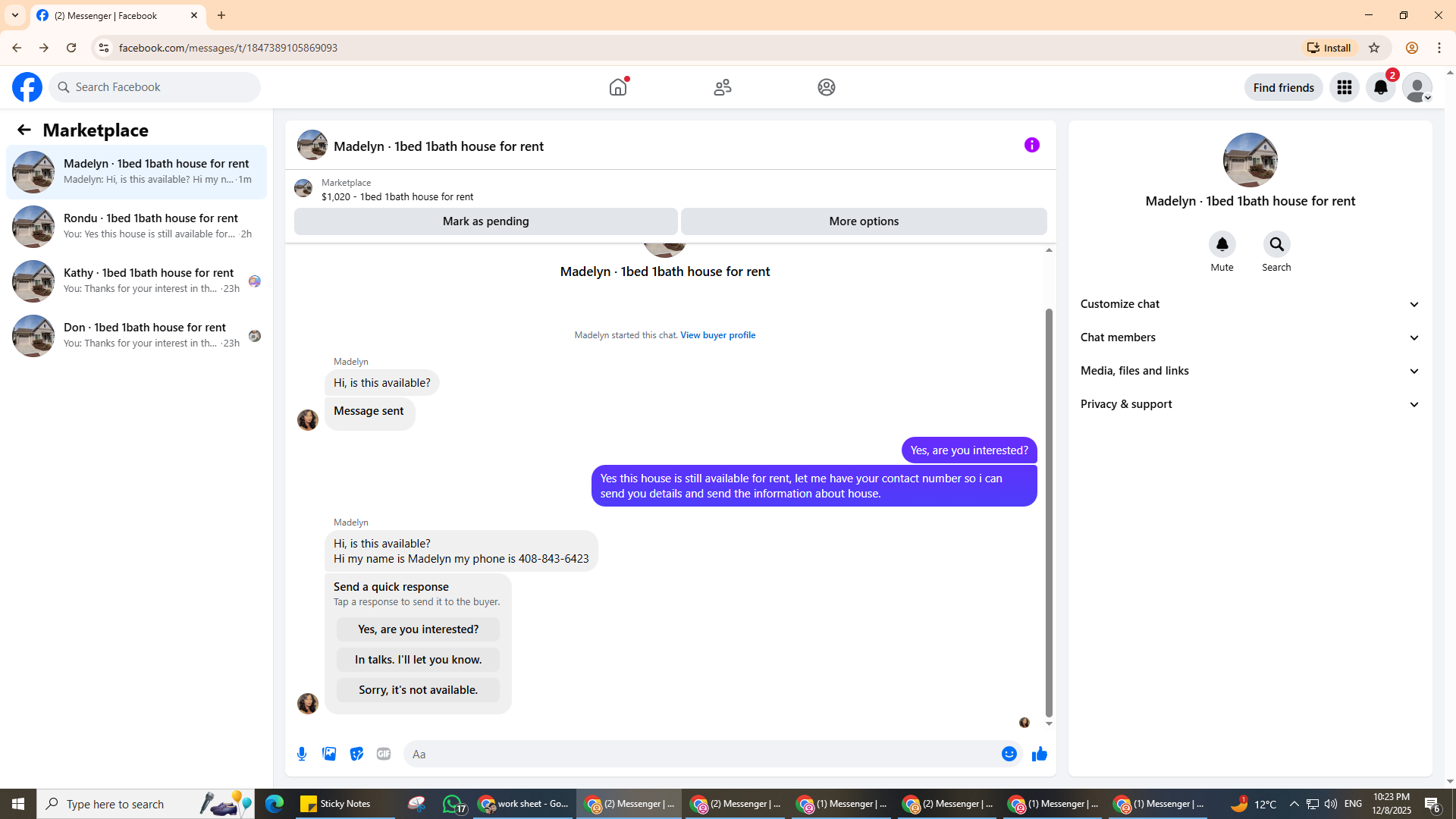Open the Friends icon in top navigation
This screenshot has height=819, width=1456.
(723, 87)
